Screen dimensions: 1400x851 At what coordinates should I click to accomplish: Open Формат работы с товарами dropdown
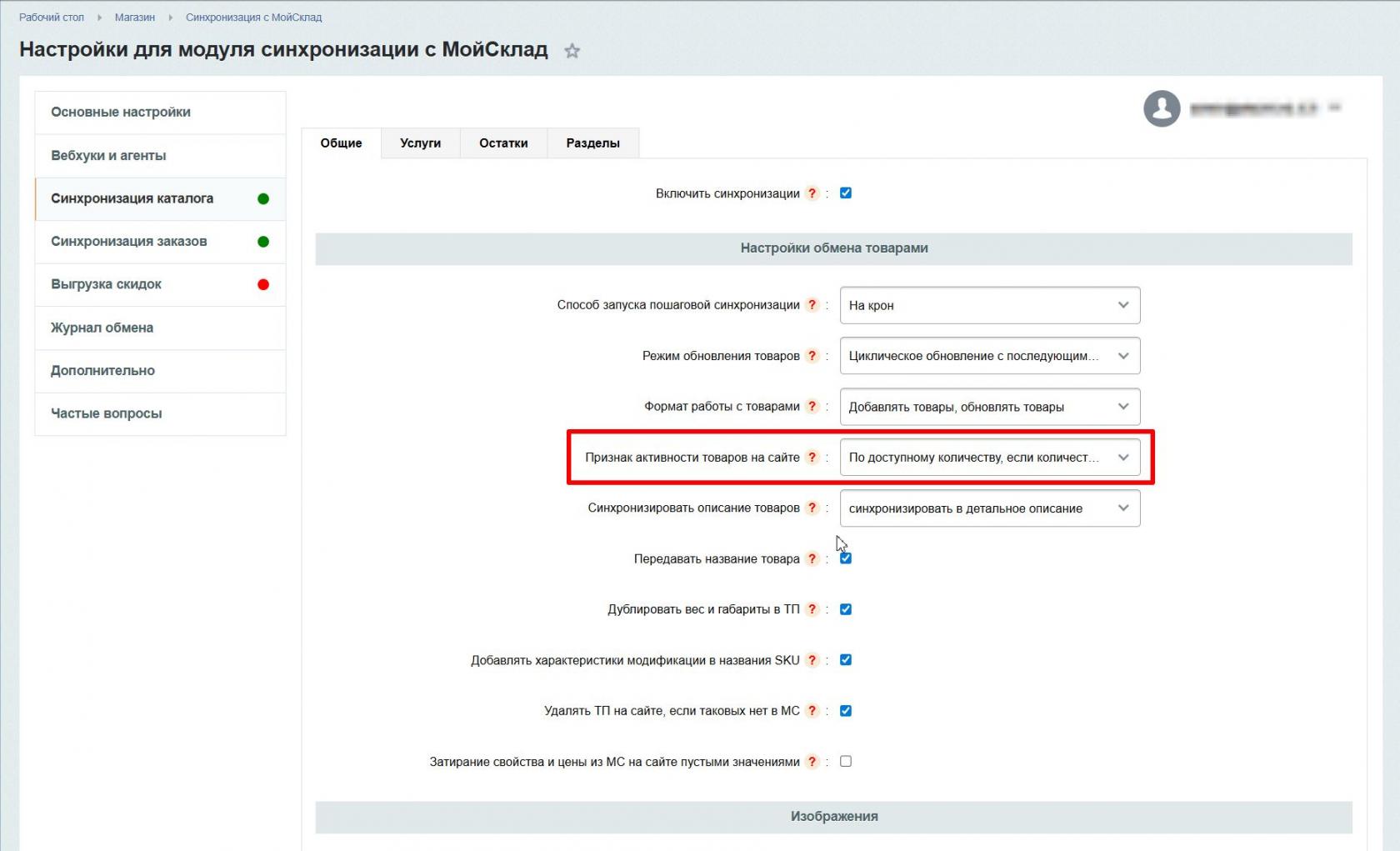tap(990, 407)
